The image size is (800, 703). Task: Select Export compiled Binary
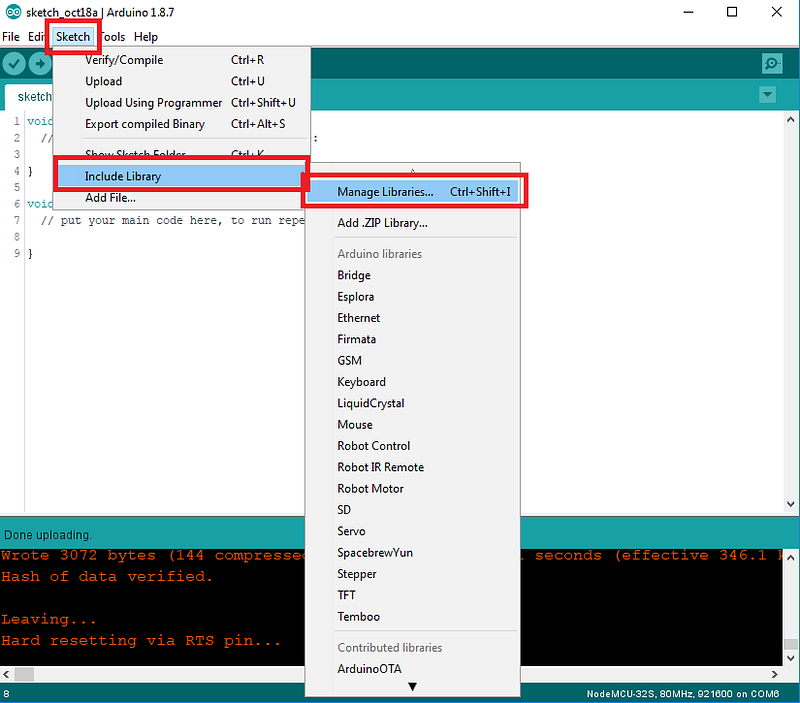point(182,124)
